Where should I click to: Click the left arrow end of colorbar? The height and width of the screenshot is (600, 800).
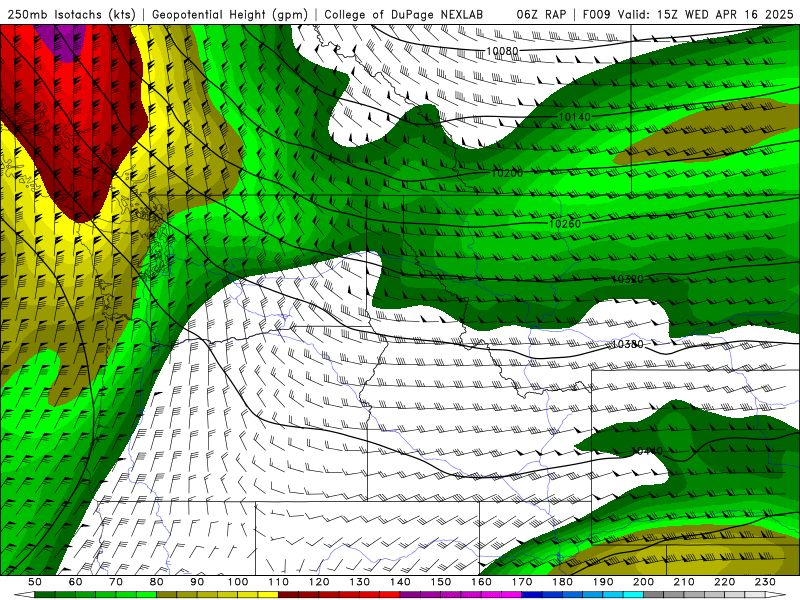click(x=24, y=594)
